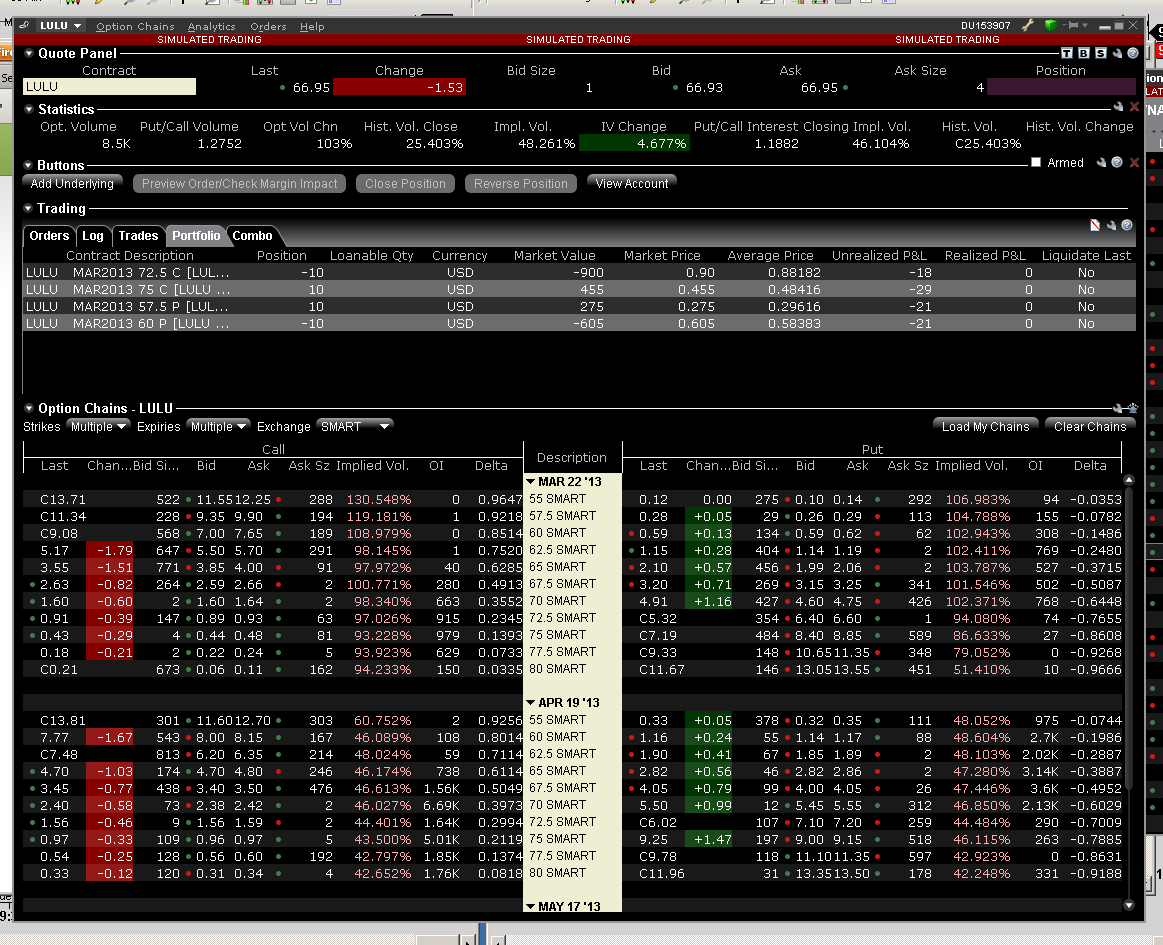Click the Market Value column header
The width and height of the screenshot is (1163, 945).
tap(555, 255)
